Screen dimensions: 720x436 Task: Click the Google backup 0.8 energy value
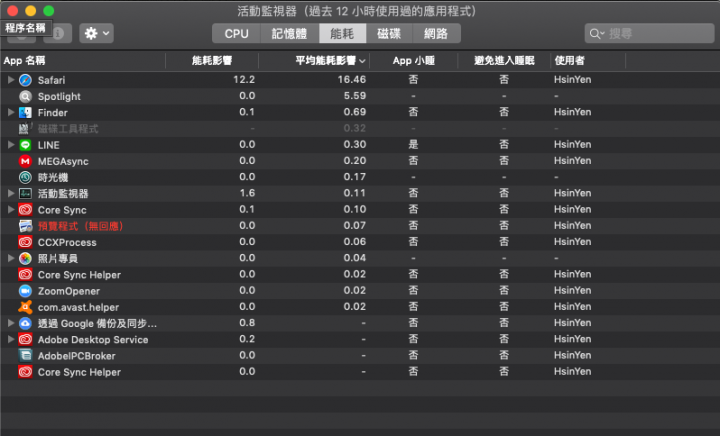coord(247,323)
